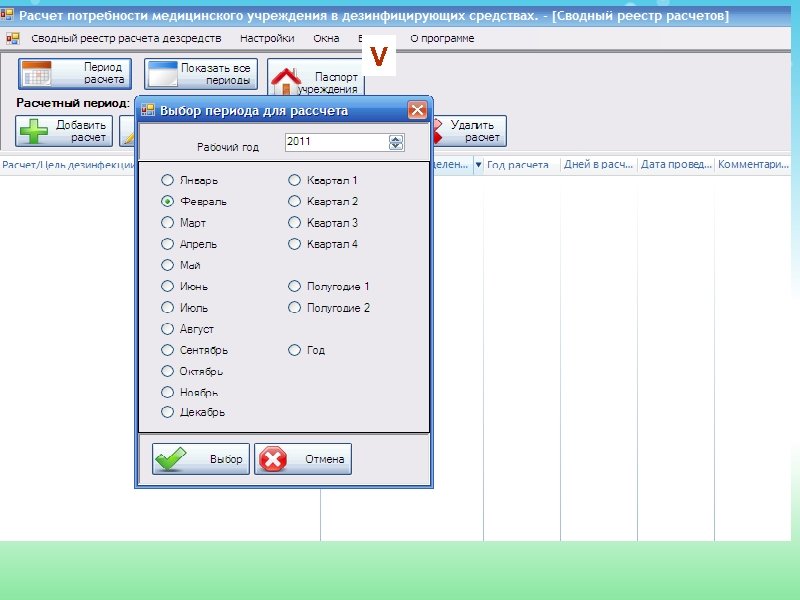This screenshot has width=800, height=600.
Task: Click the Добавить расчет button
Action: [64, 131]
